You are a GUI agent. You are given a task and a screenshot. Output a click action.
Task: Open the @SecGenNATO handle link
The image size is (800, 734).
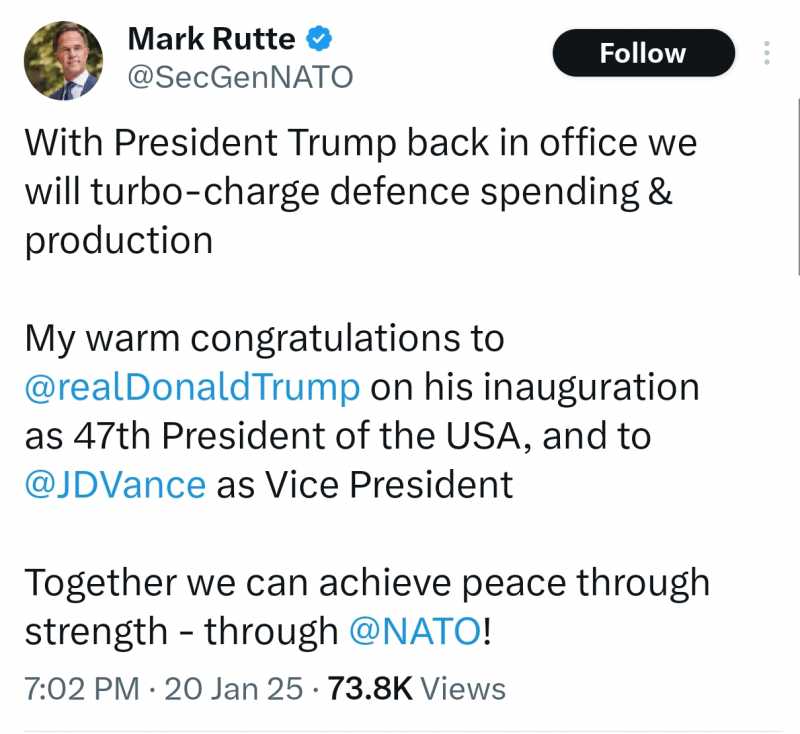pyautogui.click(x=240, y=77)
